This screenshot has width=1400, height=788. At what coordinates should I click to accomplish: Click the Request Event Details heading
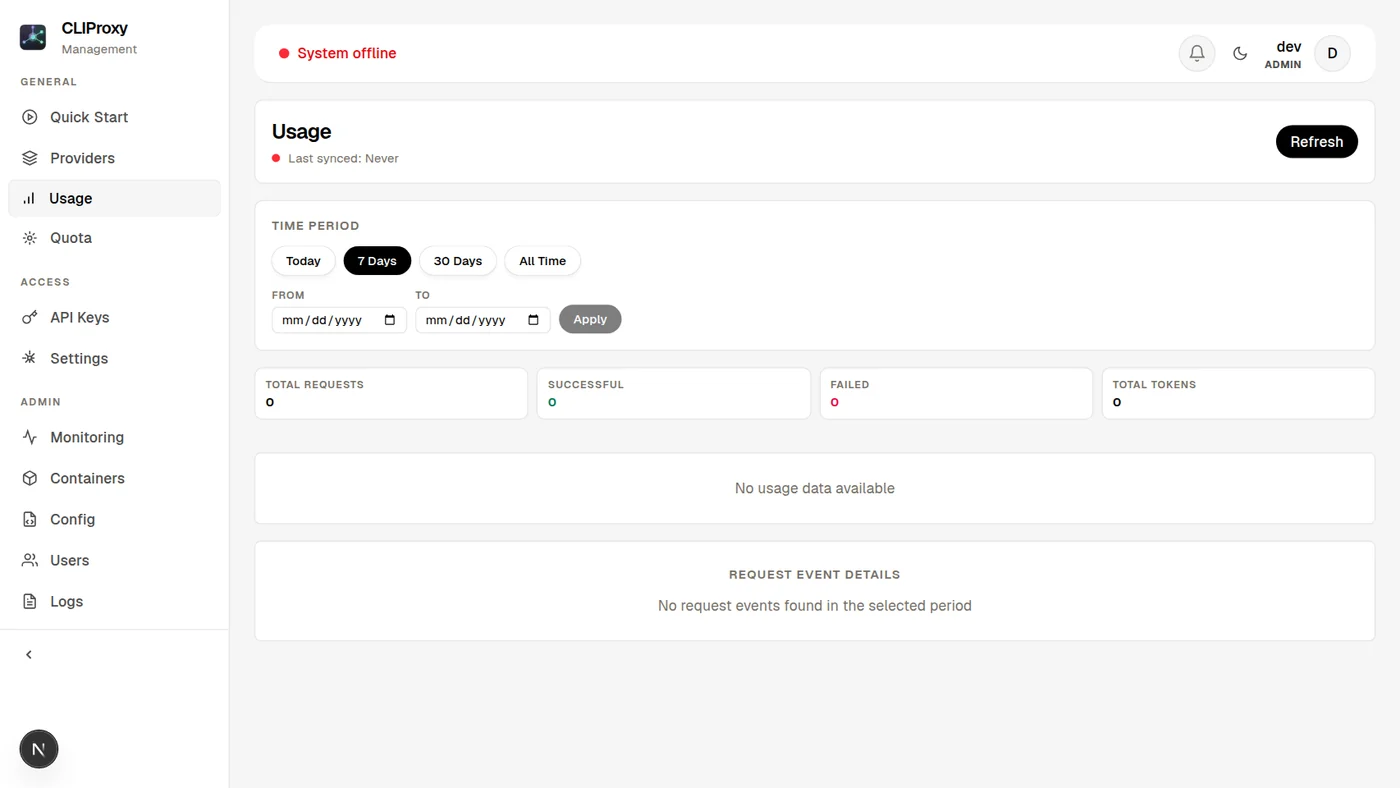click(x=814, y=575)
